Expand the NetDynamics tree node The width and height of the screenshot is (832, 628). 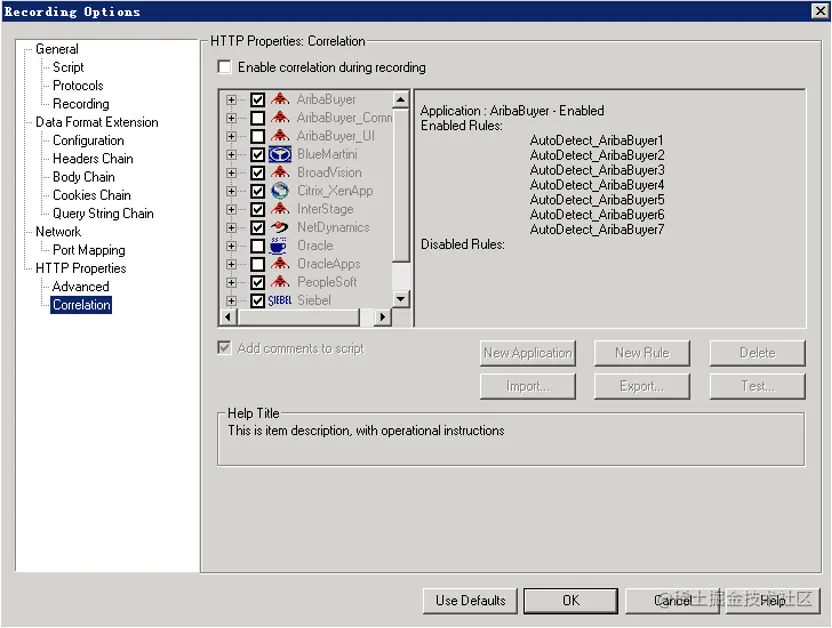click(231, 228)
